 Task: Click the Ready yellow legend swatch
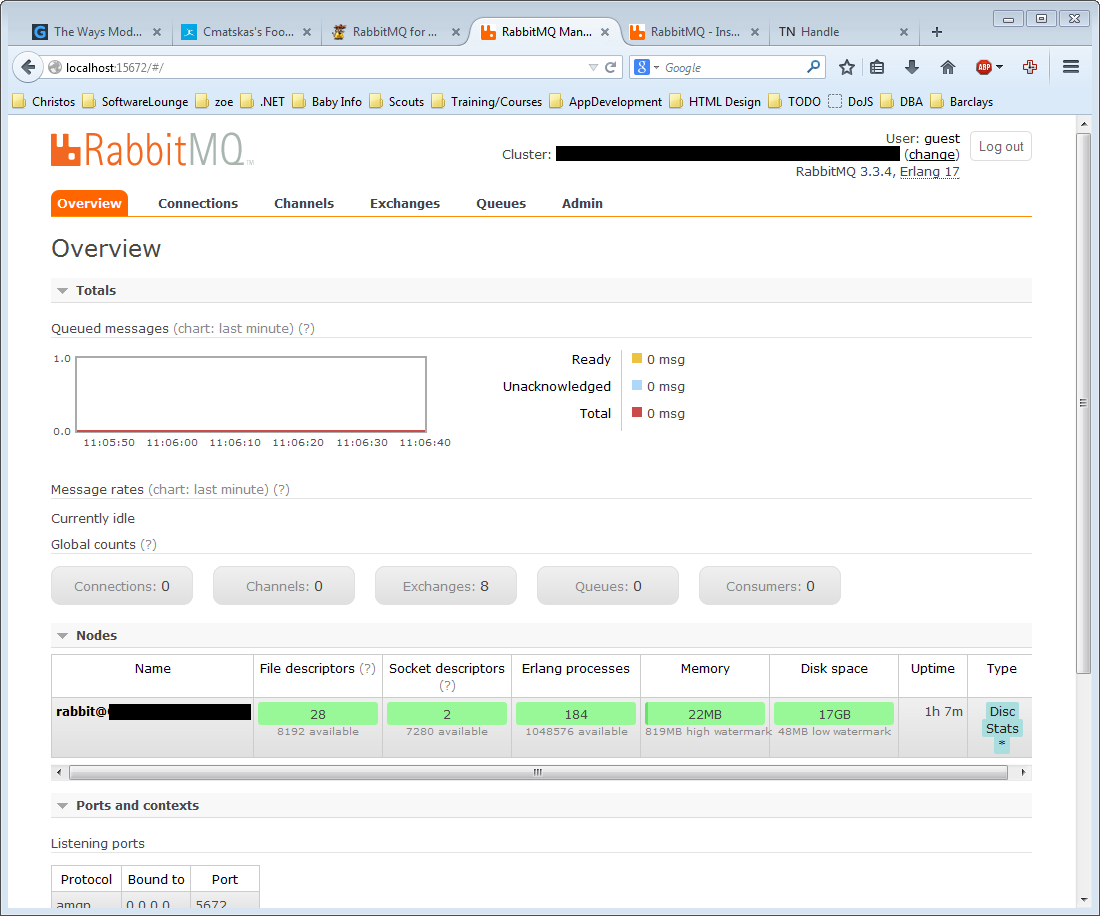tap(637, 358)
